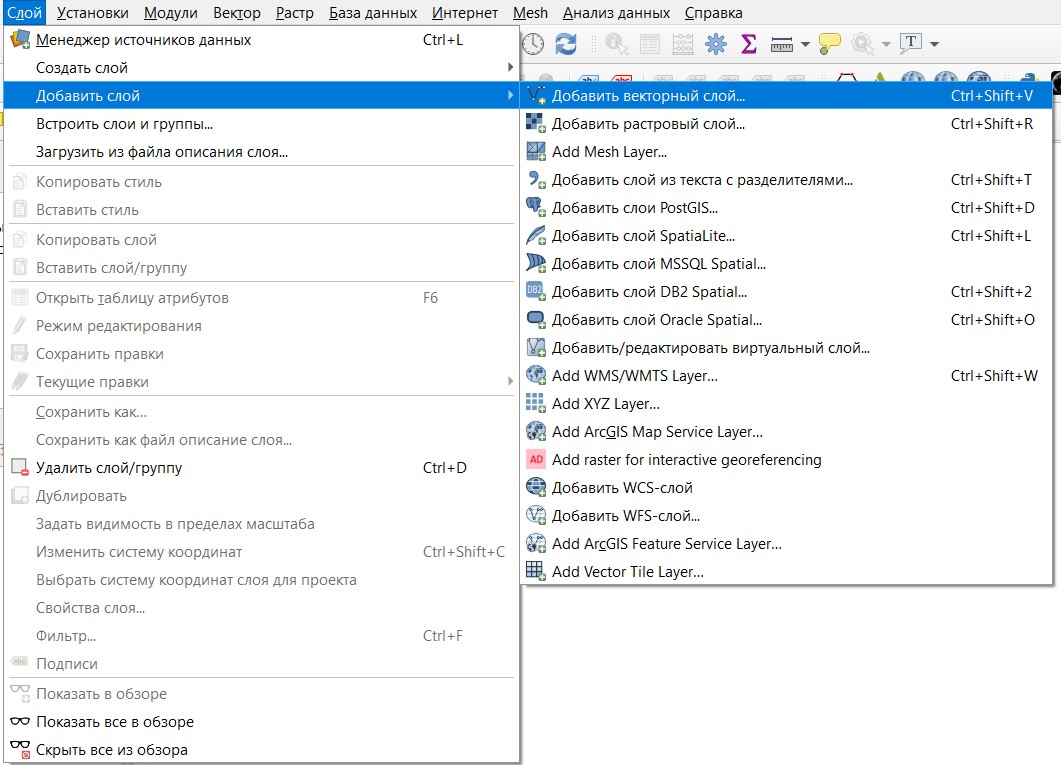The image size is (1061, 765).
Task: Select Добавить WFS-слой
Action: pyautogui.click(x=786, y=515)
